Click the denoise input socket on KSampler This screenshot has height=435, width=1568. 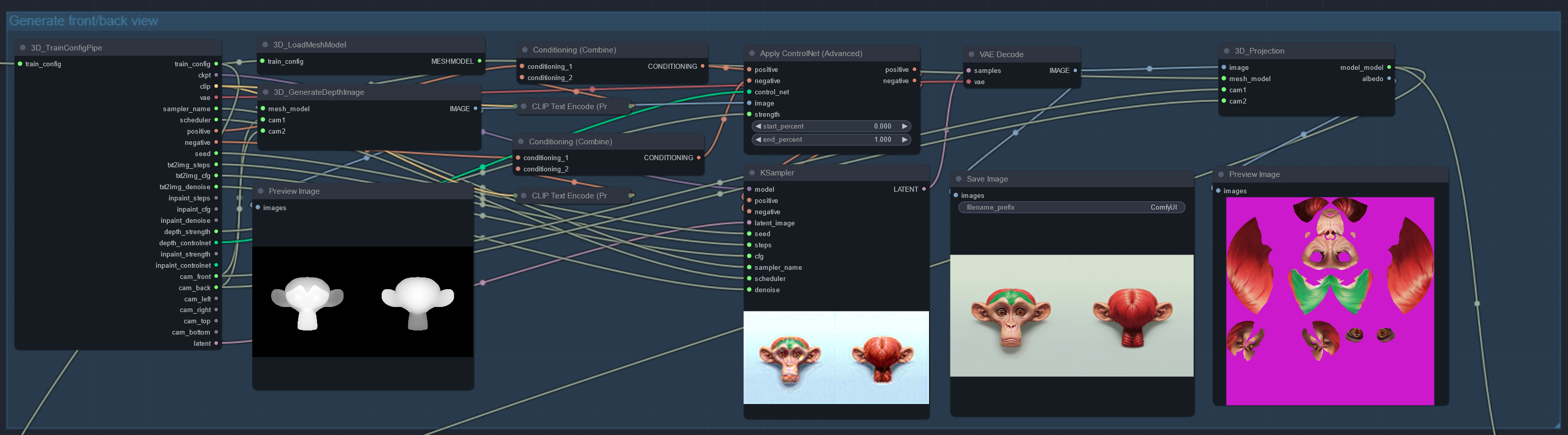tap(749, 290)
